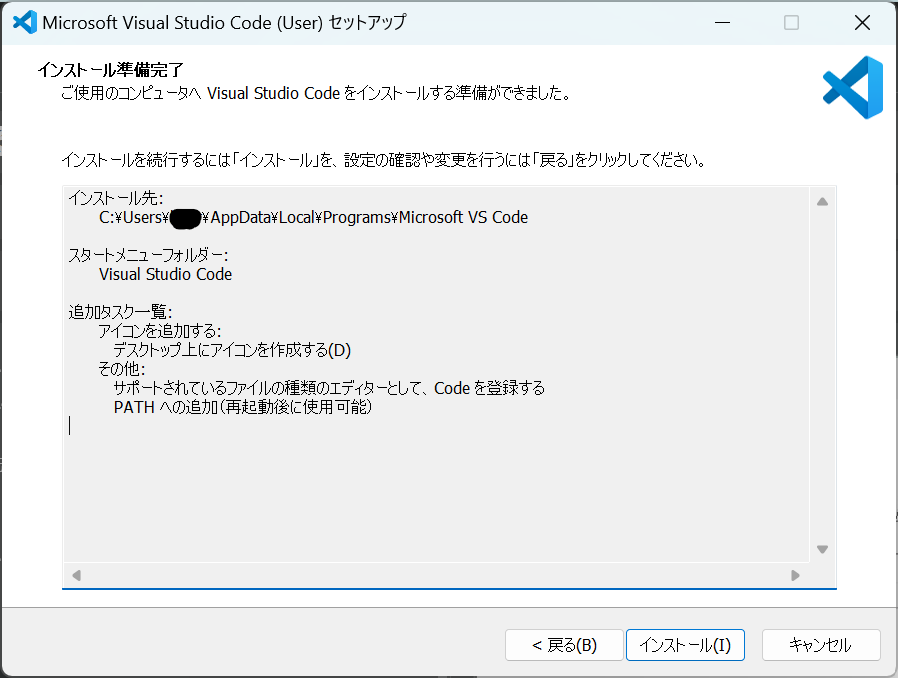Image resolution: width=898 pixels, height=678 pixels.
Task: Click the install path line ending Microsoft VS Code
Action: [x=313, y=218]
